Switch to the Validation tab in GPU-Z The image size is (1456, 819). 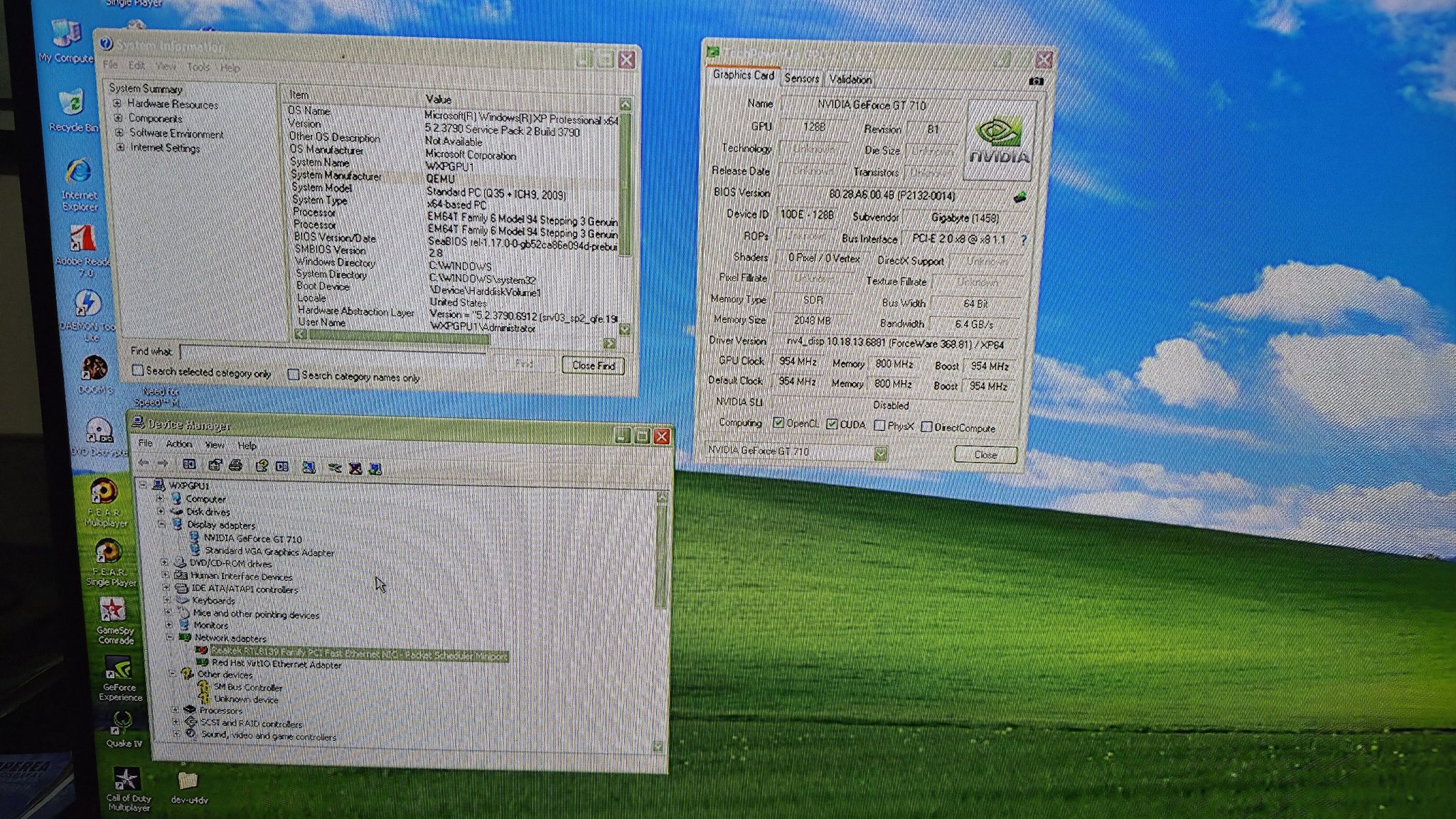pyautogui.click(x=850, y=79)
